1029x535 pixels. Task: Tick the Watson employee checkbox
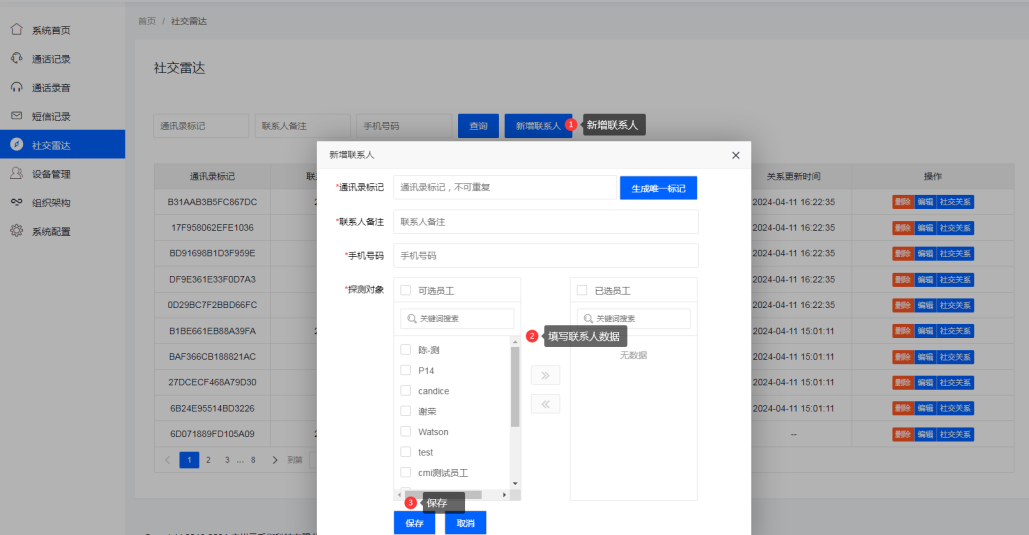point(406,432)
